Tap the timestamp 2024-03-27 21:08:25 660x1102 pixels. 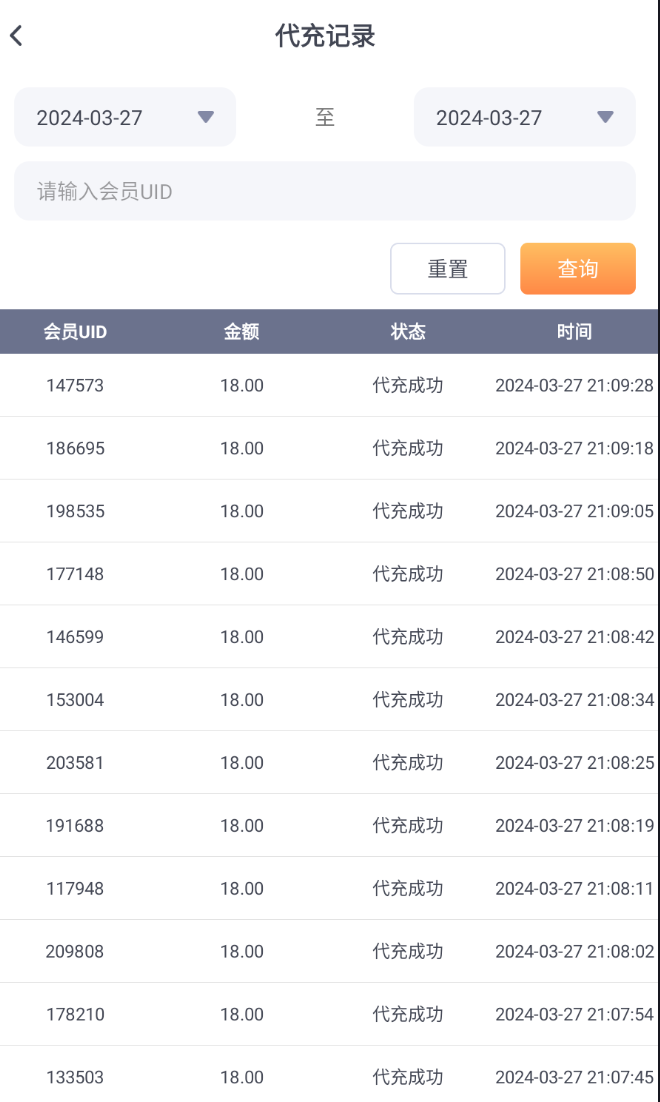[574, 763]
